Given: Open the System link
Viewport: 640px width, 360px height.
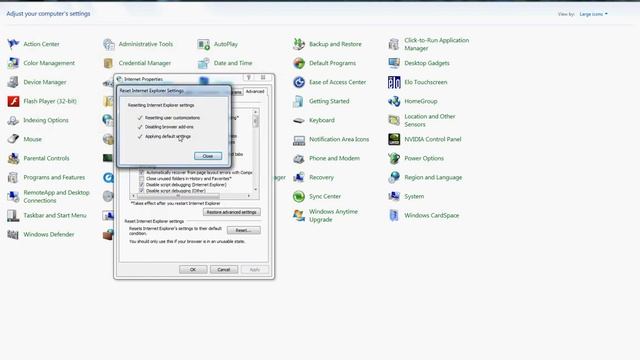Looking at the screenshot, I should (414, 196).
